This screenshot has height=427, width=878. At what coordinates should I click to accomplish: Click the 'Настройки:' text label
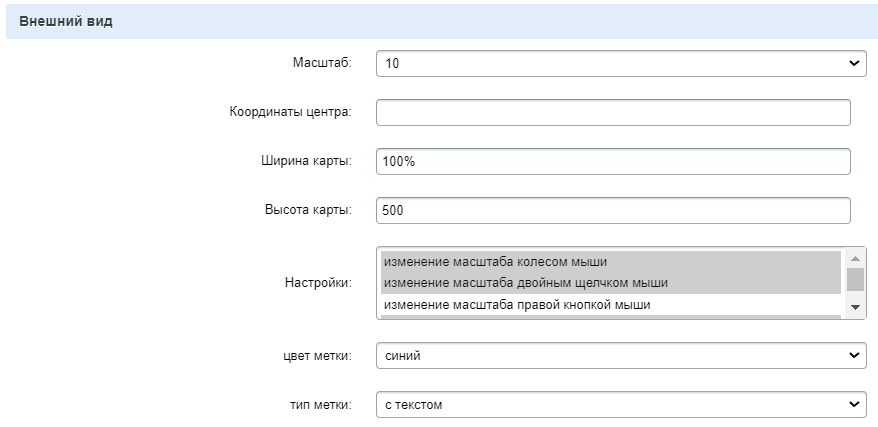(318, 283)
